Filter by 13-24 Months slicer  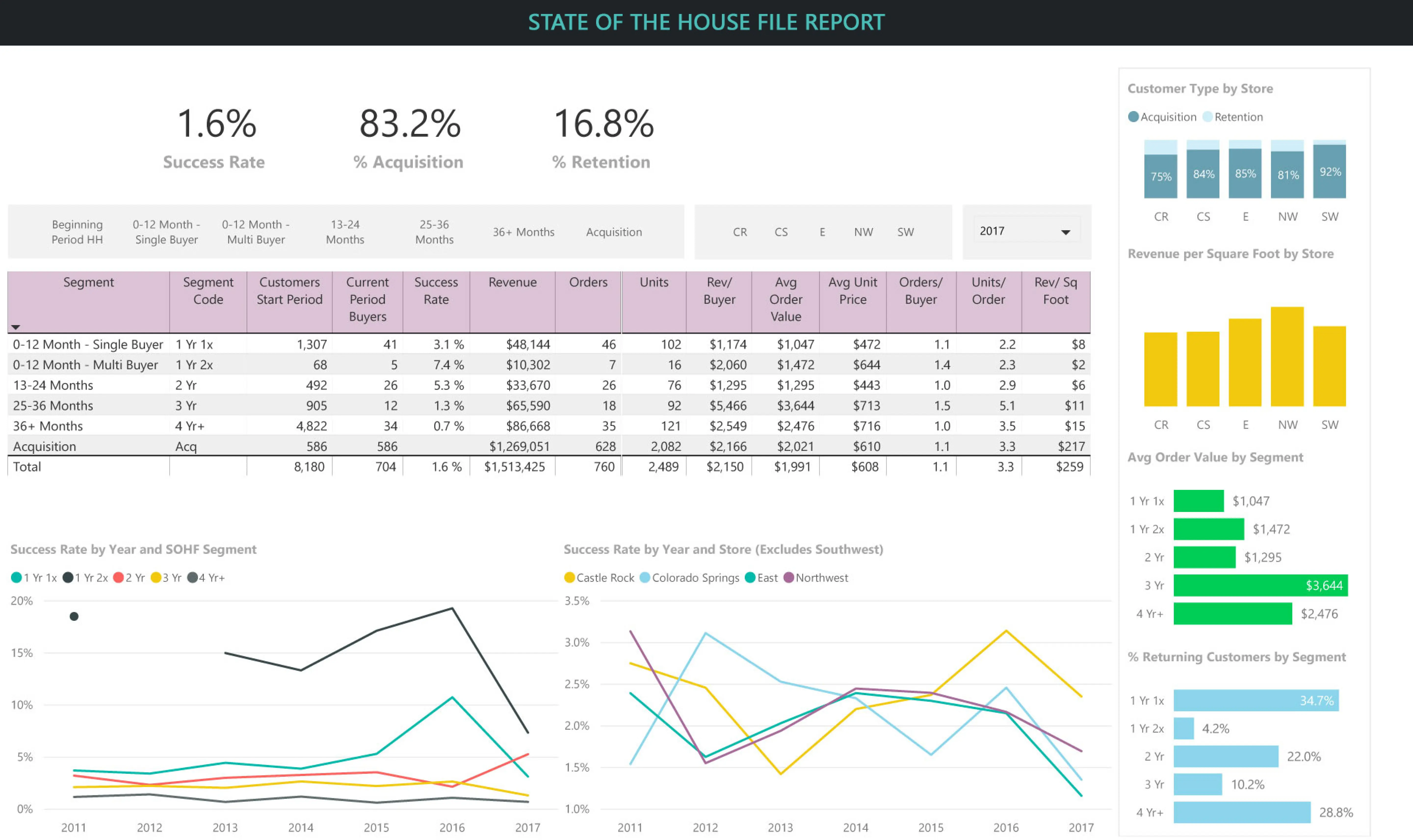pyautogui.click(x=345, y=232)
